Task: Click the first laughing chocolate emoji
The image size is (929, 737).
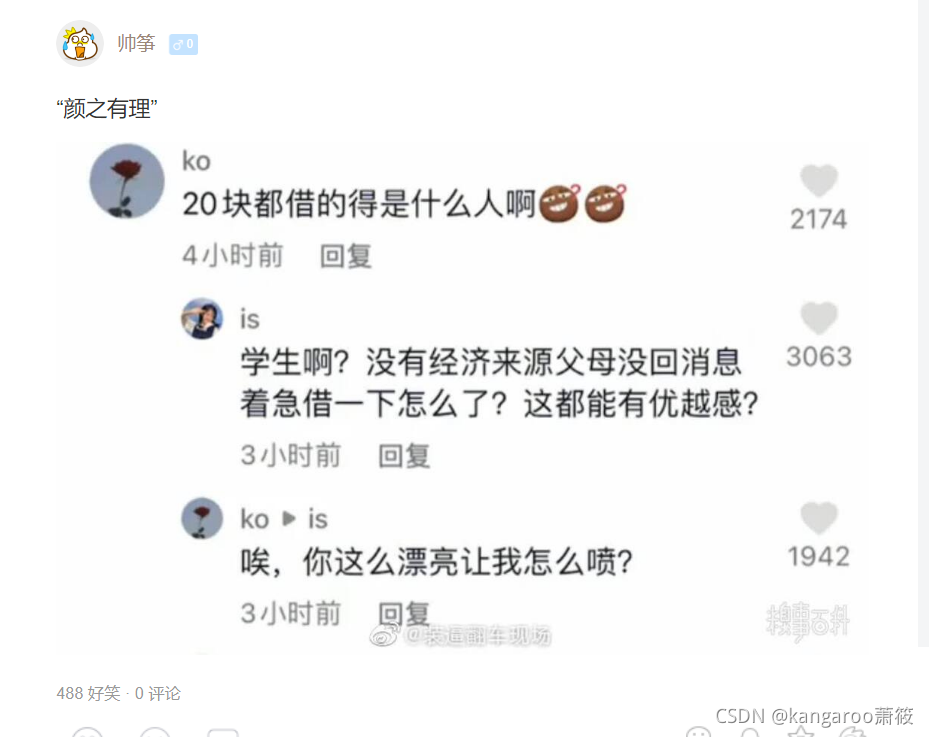Action: (559, 203)
